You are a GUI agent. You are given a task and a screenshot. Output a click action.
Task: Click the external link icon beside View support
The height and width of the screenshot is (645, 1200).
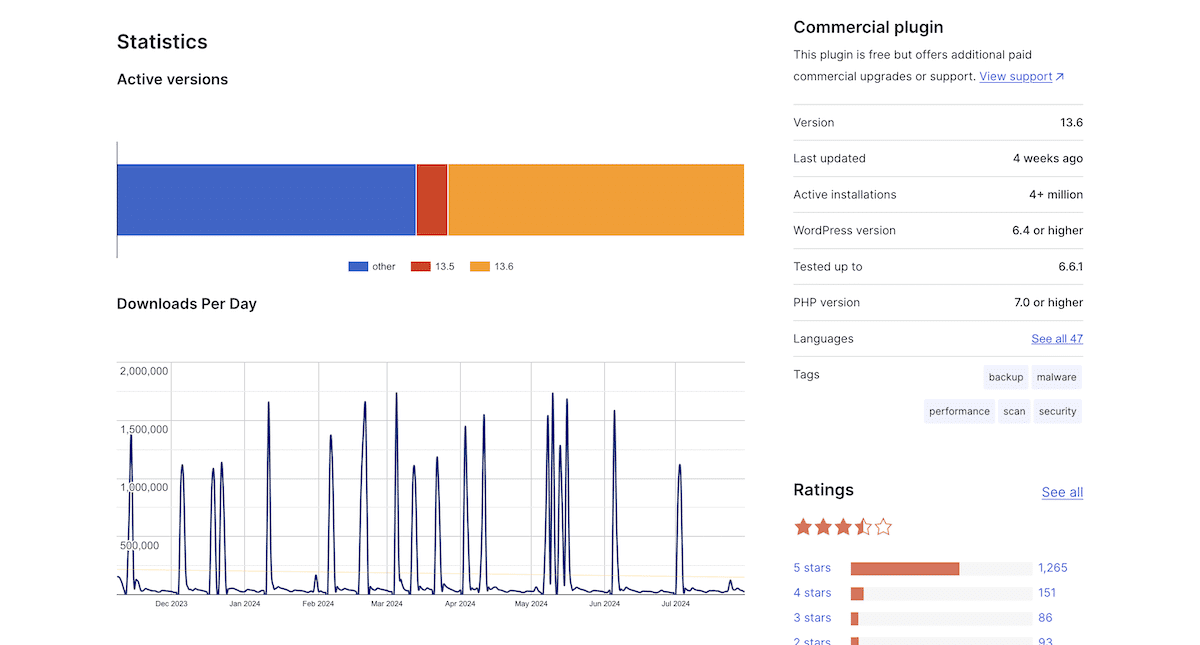pos(1060,76)
